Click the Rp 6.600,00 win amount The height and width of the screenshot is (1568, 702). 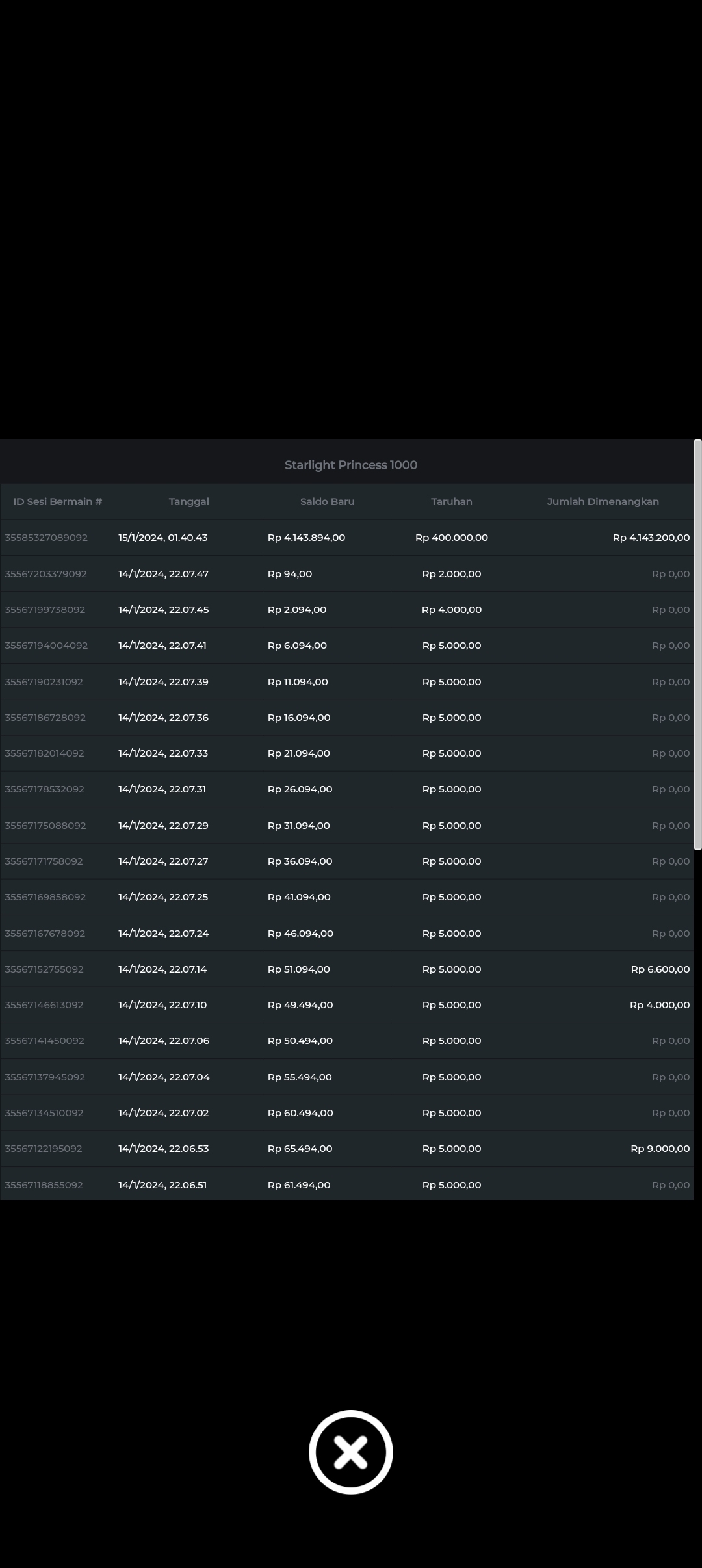[x=660, y=969]
